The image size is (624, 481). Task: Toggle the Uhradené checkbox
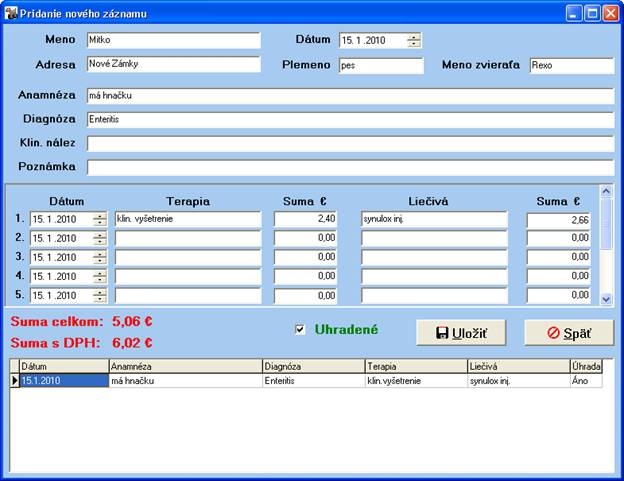(x=300, y=329)
